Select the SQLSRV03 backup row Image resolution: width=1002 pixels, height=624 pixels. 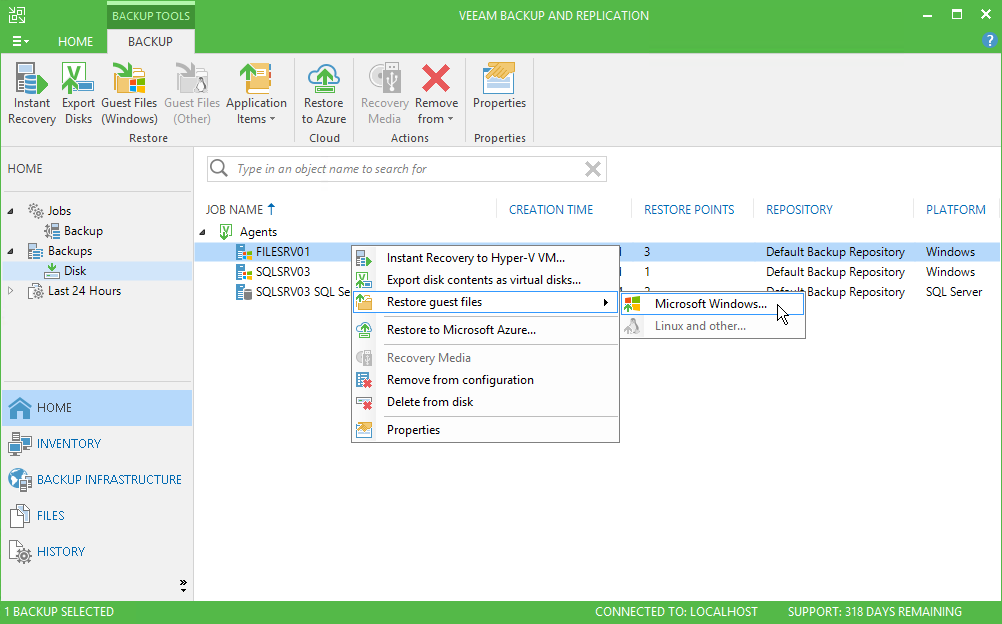pyautogui.click(x=597, y=272)
